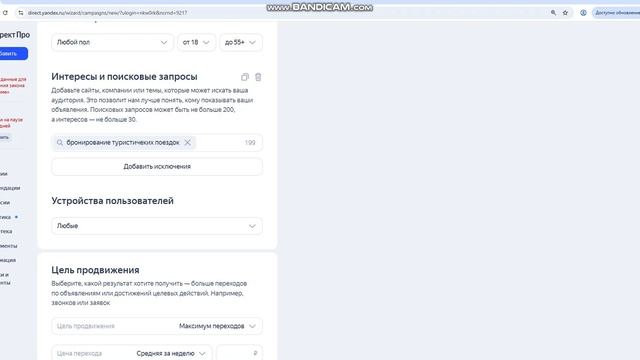Open sidebar item ending with 'тека'
The height and width of the screenshot is (360, 640).
click(x=6, y=231)
